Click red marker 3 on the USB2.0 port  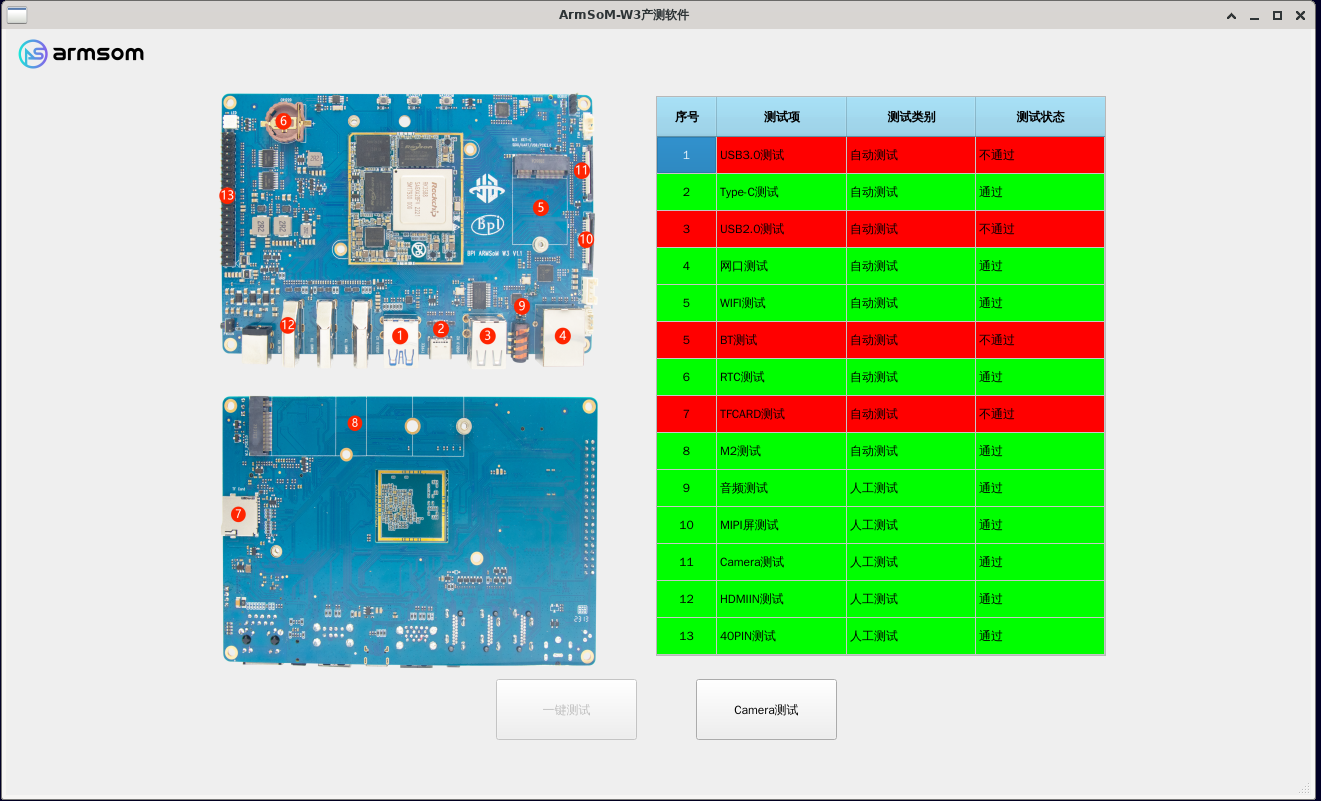(487, 336)
